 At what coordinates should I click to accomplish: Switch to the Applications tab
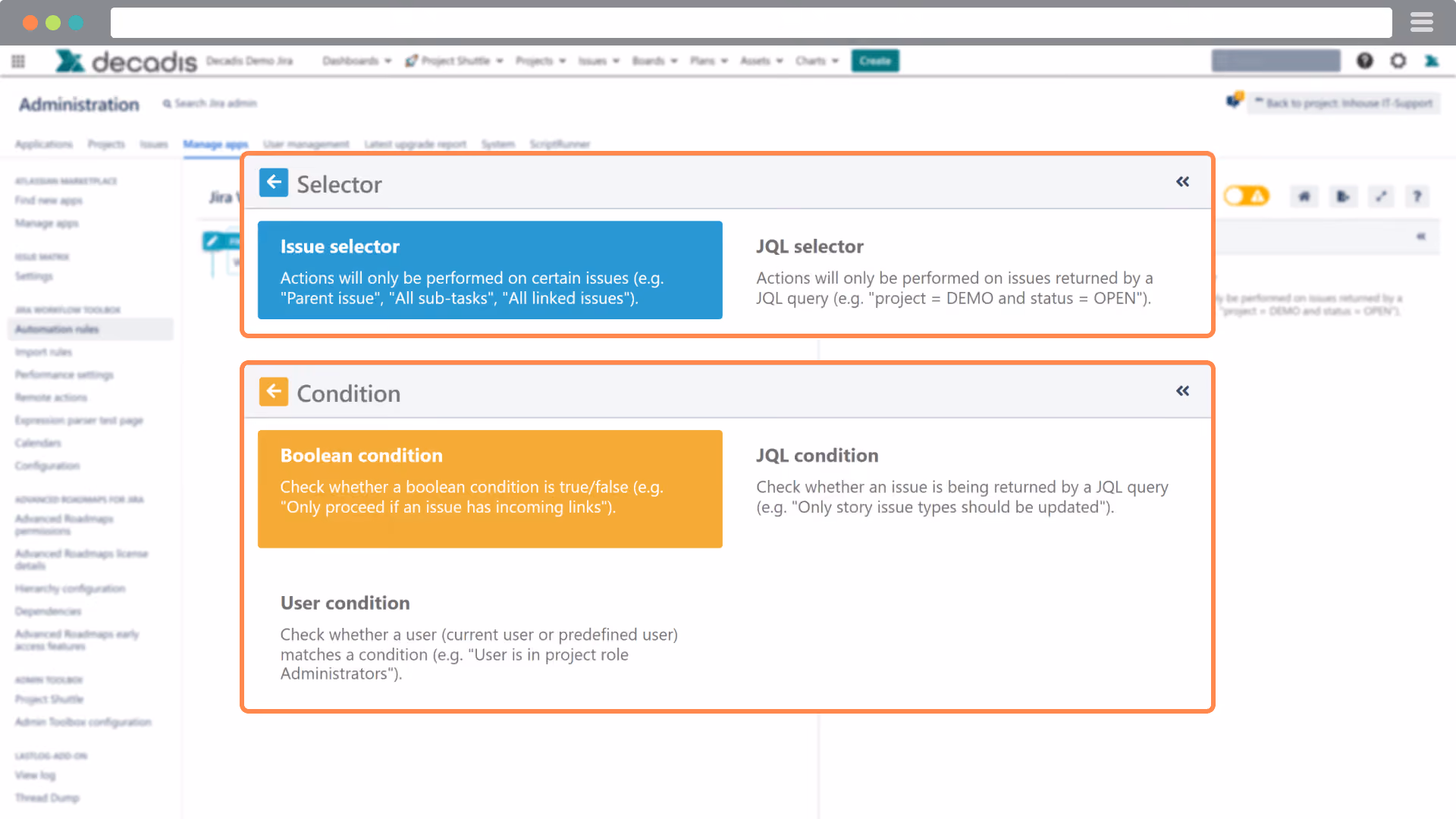pyautogui.click(x=44, y=144)
